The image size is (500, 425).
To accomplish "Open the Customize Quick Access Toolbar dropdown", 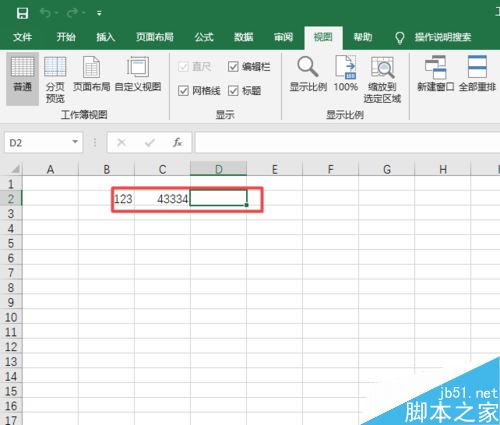I will point(99,13).
